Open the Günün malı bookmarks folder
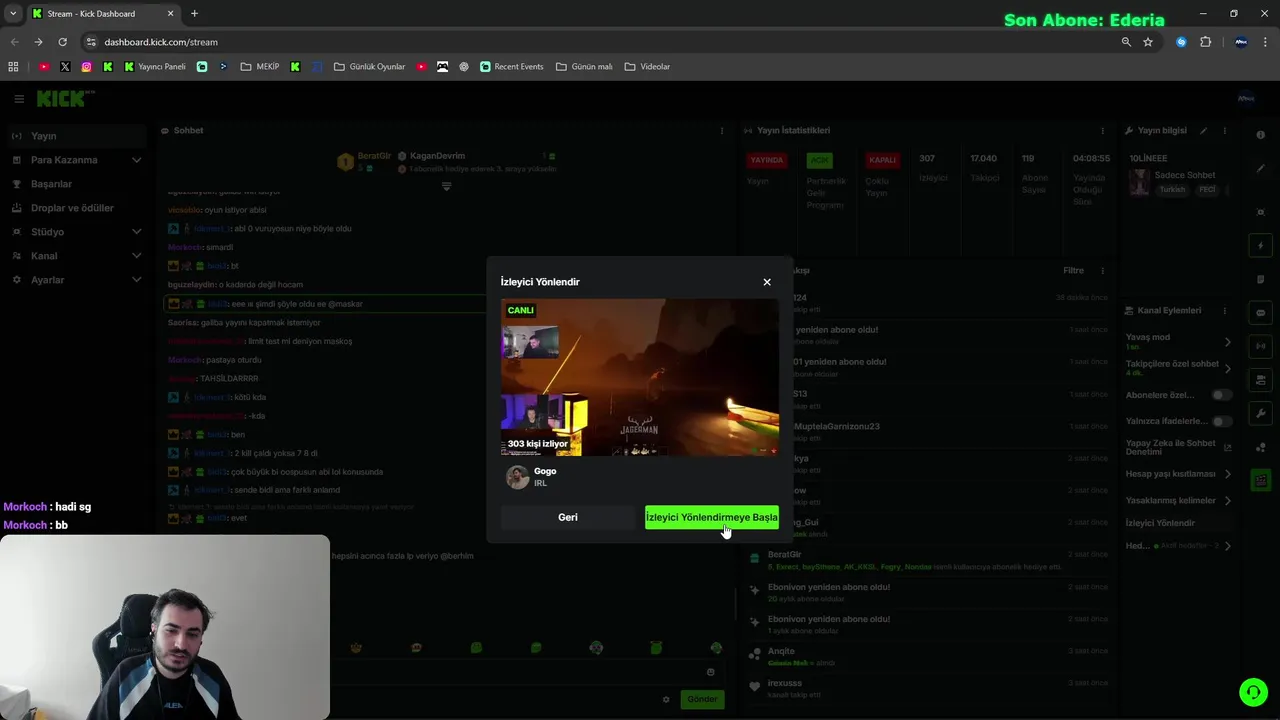1280x720 pixels. (x=584, y=67)
